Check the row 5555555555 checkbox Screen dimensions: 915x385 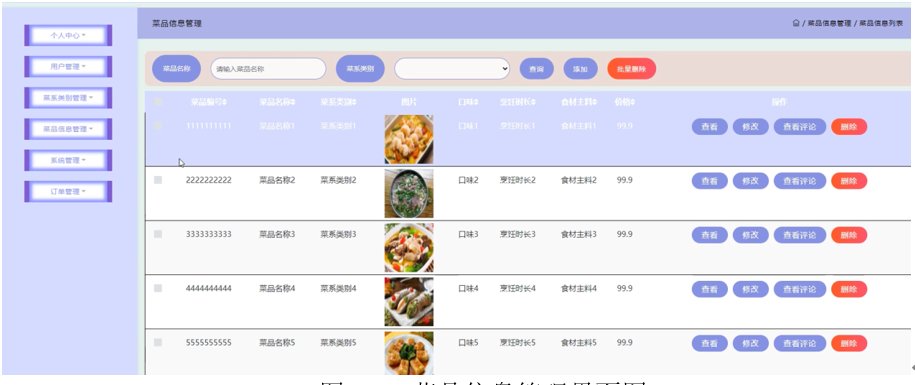(158, 342)
